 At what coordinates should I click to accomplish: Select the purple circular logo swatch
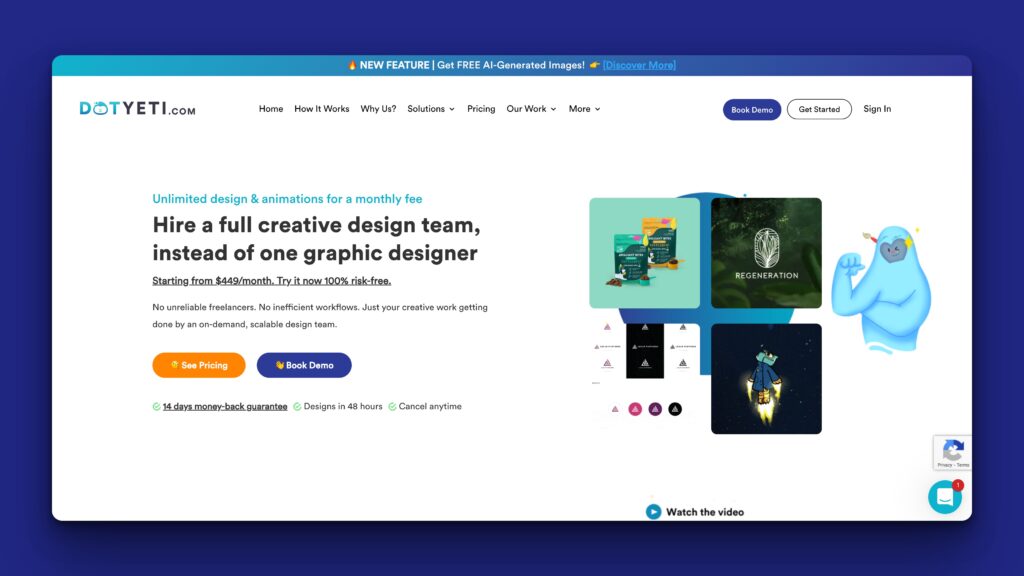655,409
